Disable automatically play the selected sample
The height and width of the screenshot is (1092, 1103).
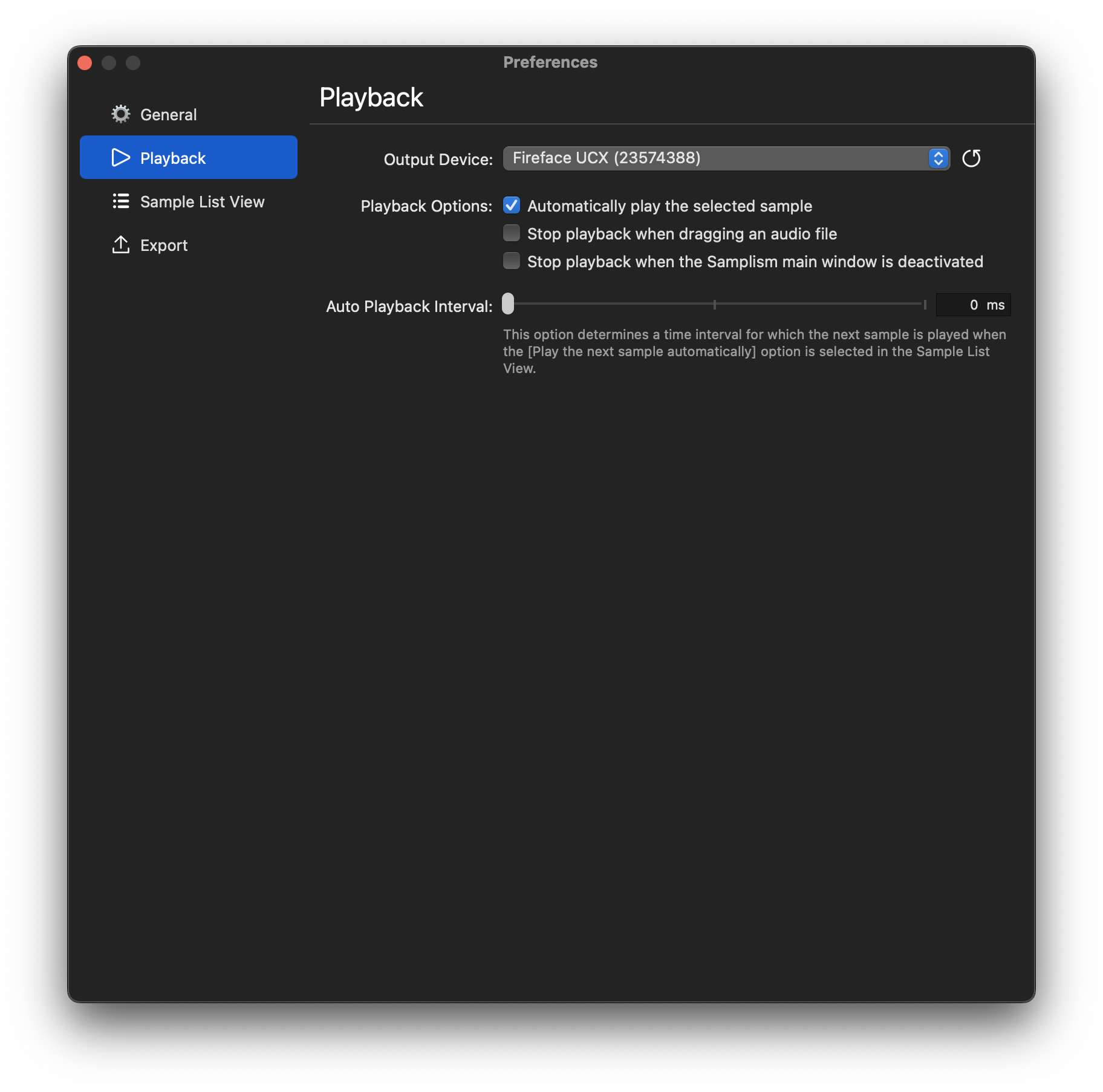(x=512, y=206)
